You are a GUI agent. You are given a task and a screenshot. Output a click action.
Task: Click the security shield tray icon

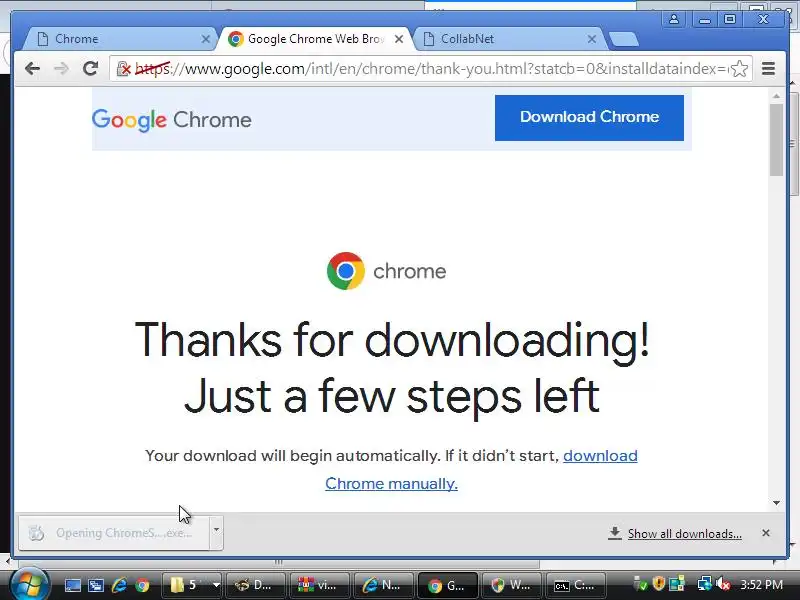point(659,584)
